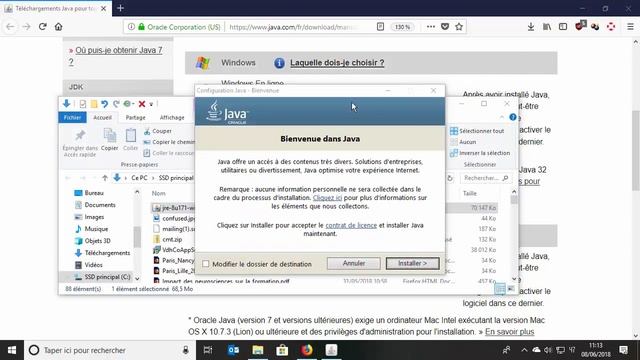The image size is (640, 360).
Task: Select SSD principal (C:) in navigation pane
Action: tap(102, 277)
